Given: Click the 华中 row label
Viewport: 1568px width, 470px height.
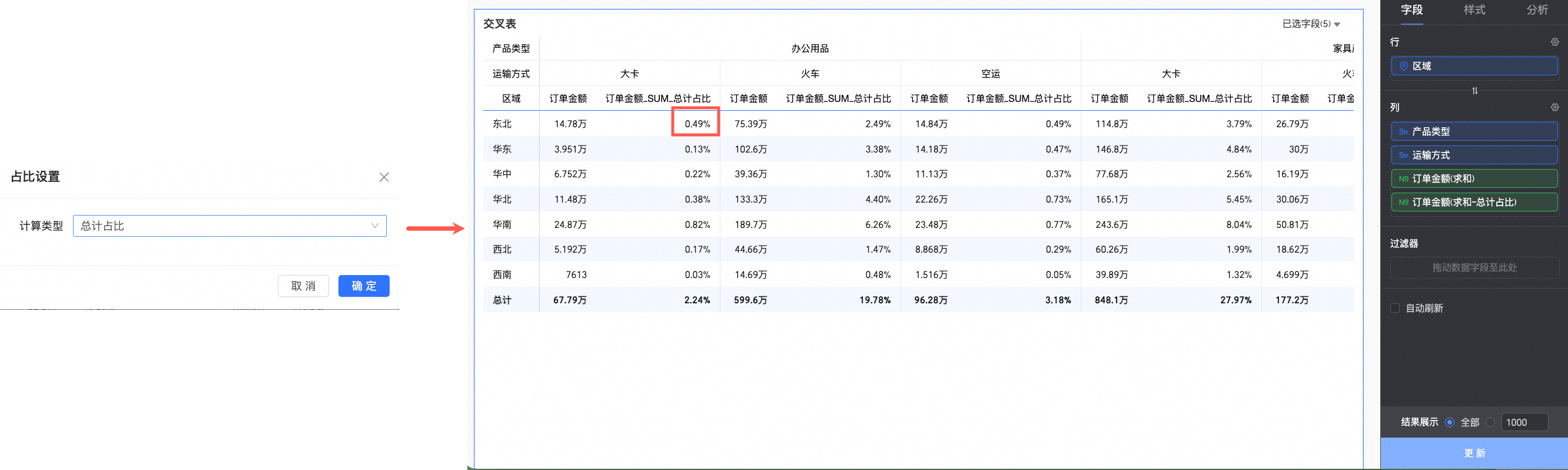Looking at the screenshot, I should click(502, 174).
